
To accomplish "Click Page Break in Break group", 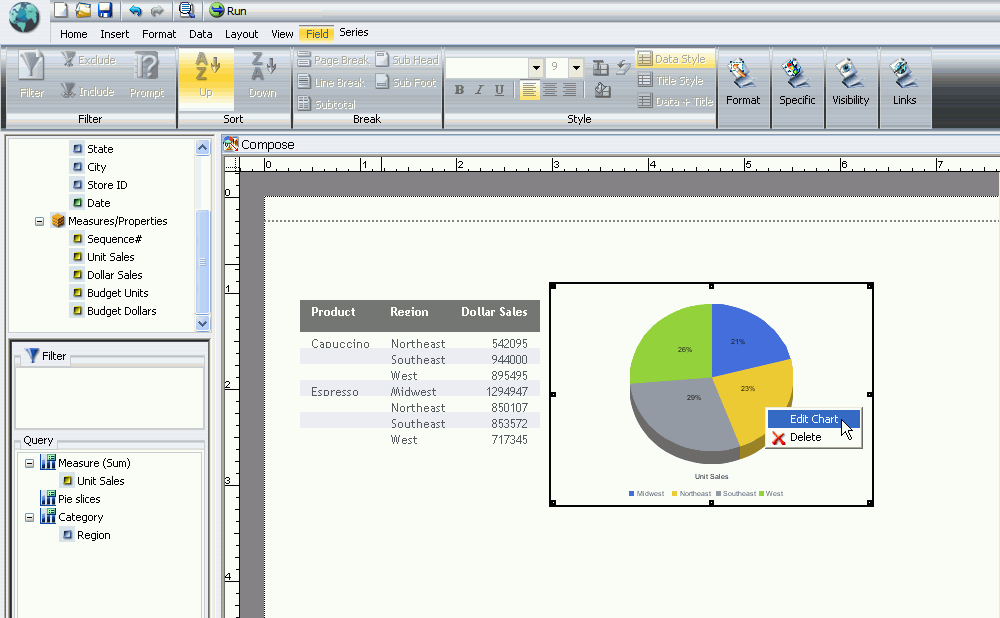I will click(x=333, y=59).
